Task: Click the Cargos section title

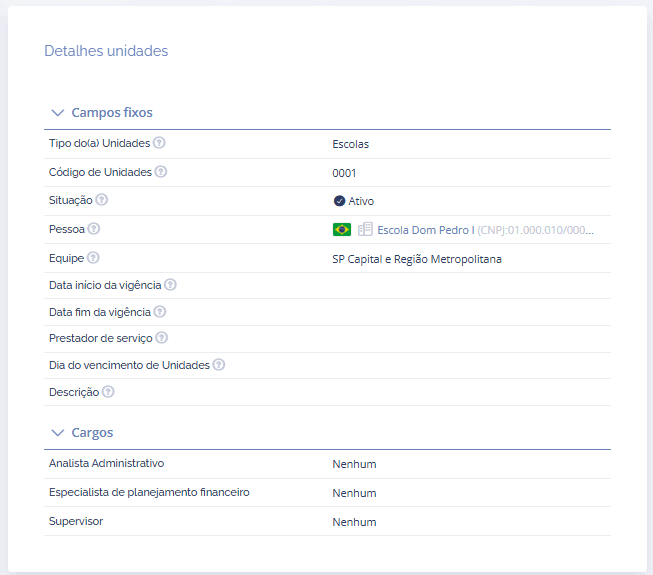Action: [x=92, y=433]
